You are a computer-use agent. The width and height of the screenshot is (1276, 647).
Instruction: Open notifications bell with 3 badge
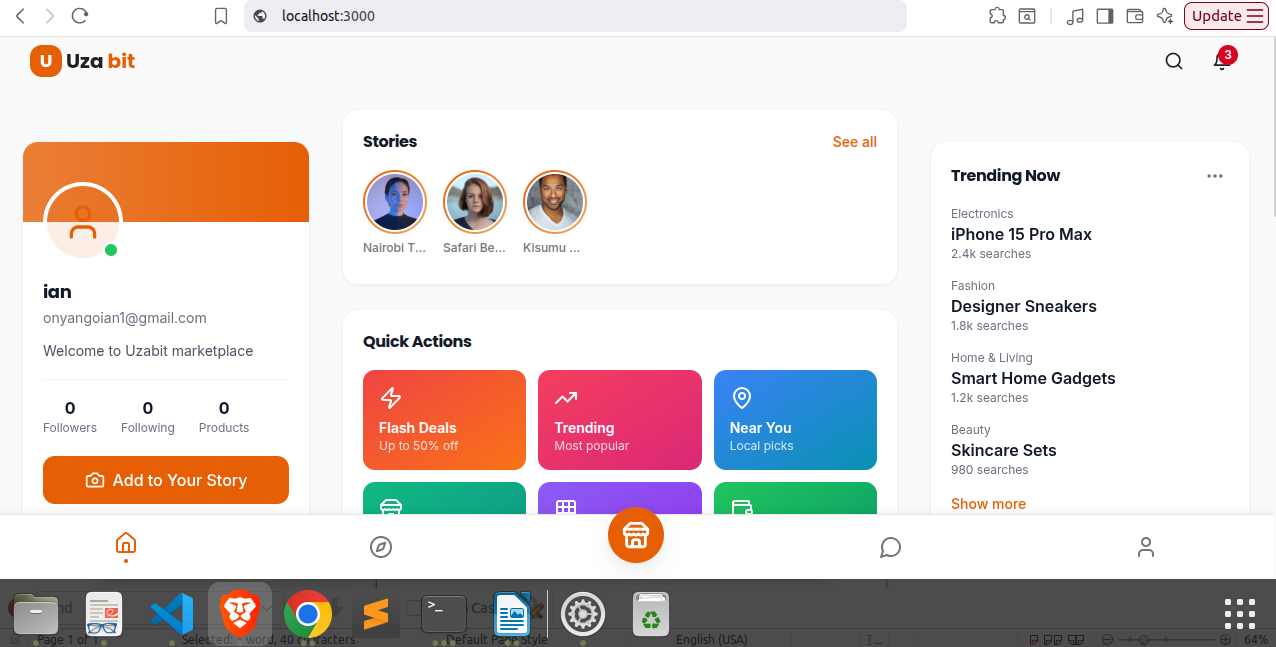(1220, 61)
